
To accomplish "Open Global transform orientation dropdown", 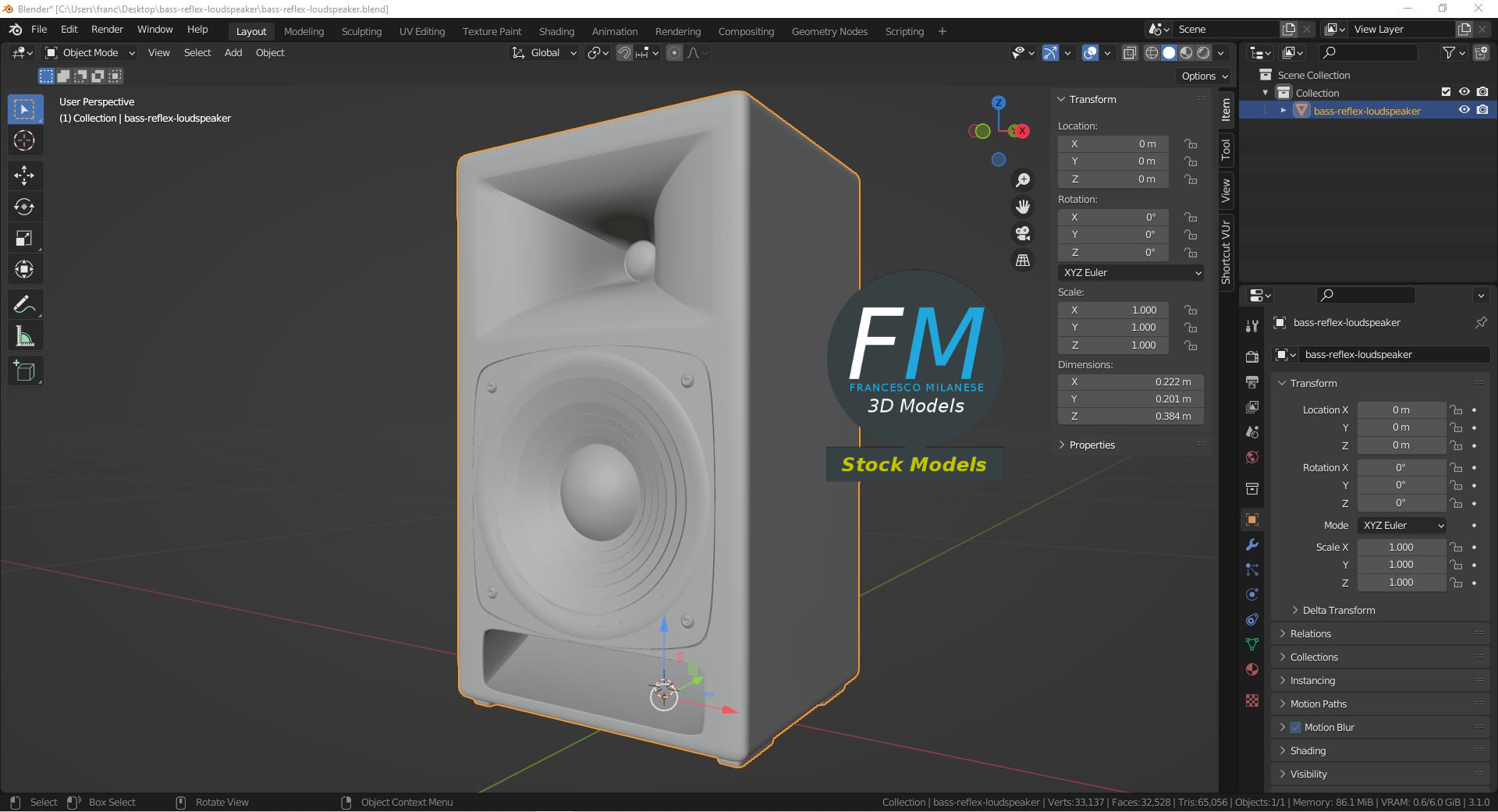I will pos(545,53).
